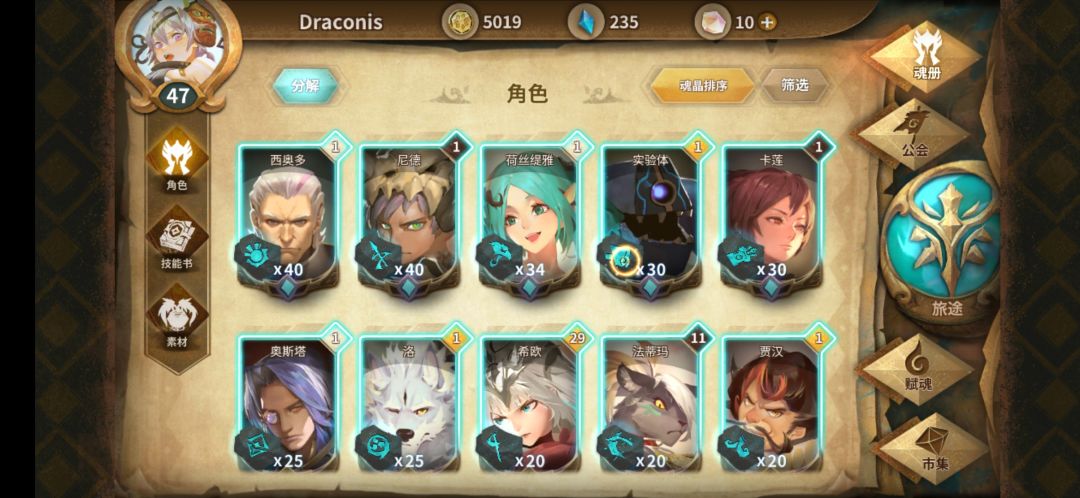Open the 市集 market icon

(934, 448)
